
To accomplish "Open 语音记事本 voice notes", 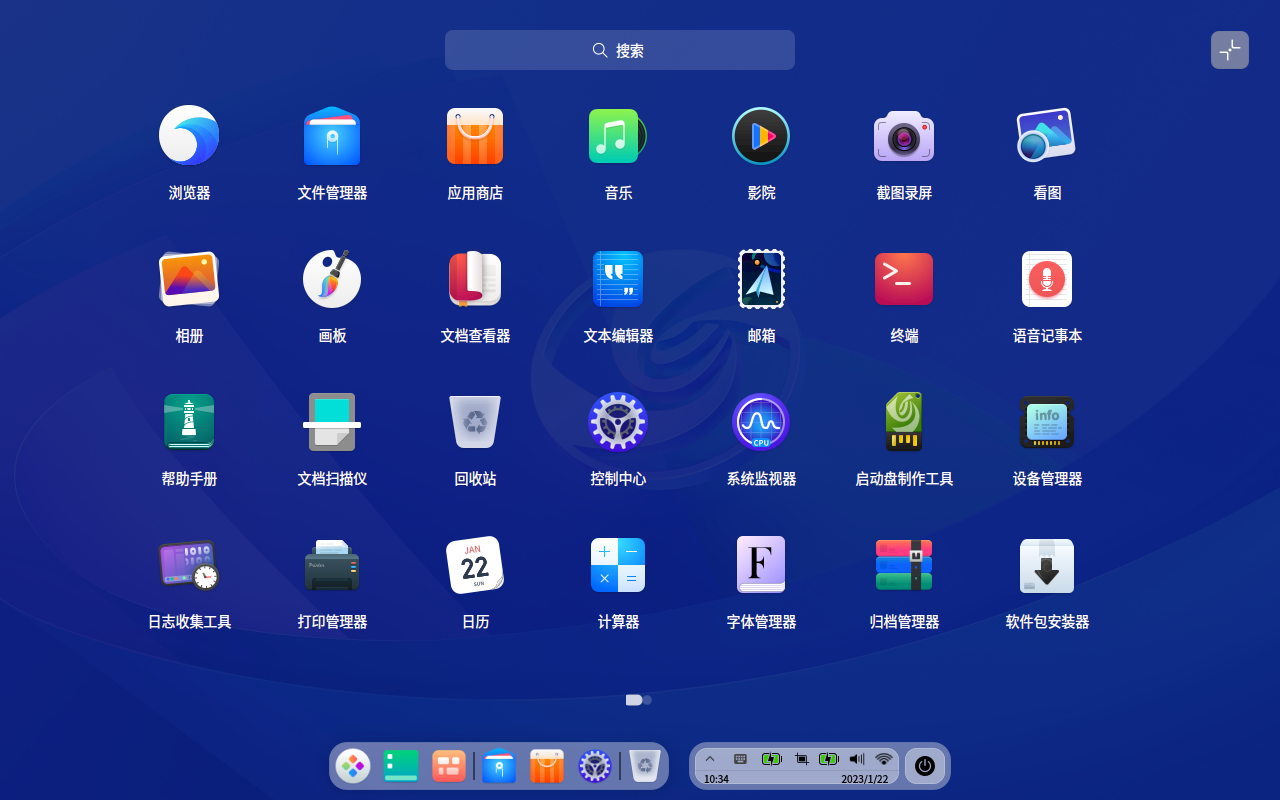I will tap(1046, 279).
